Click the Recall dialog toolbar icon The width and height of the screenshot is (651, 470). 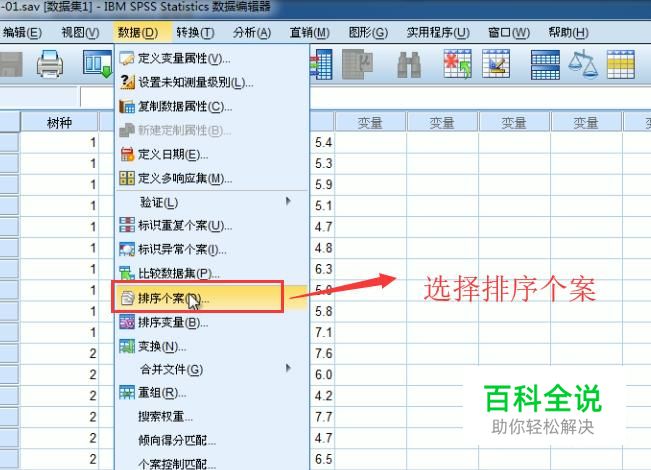click(x=98, y=64)
